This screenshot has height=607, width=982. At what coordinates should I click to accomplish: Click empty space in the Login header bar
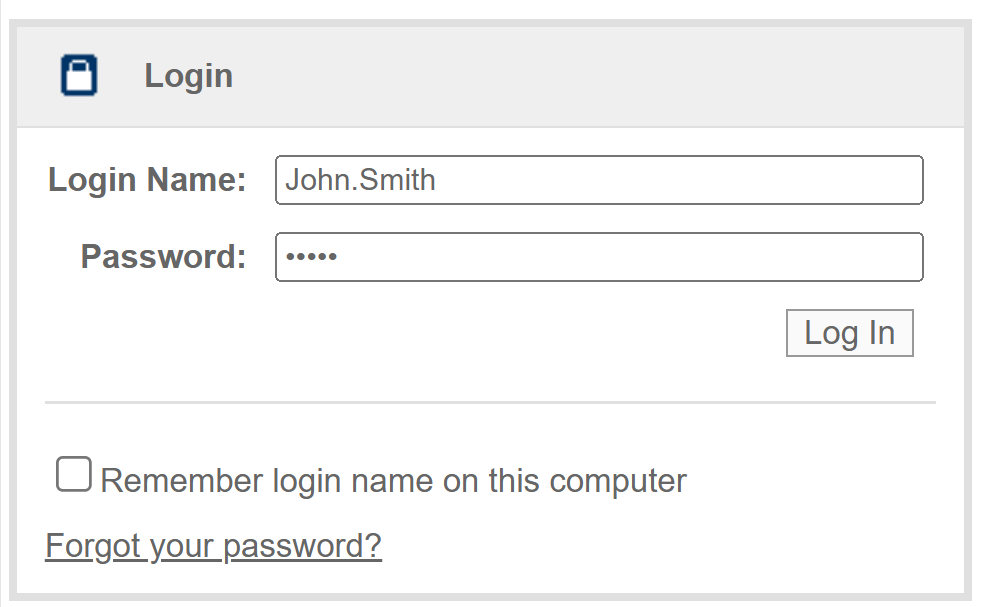point(600,76)
